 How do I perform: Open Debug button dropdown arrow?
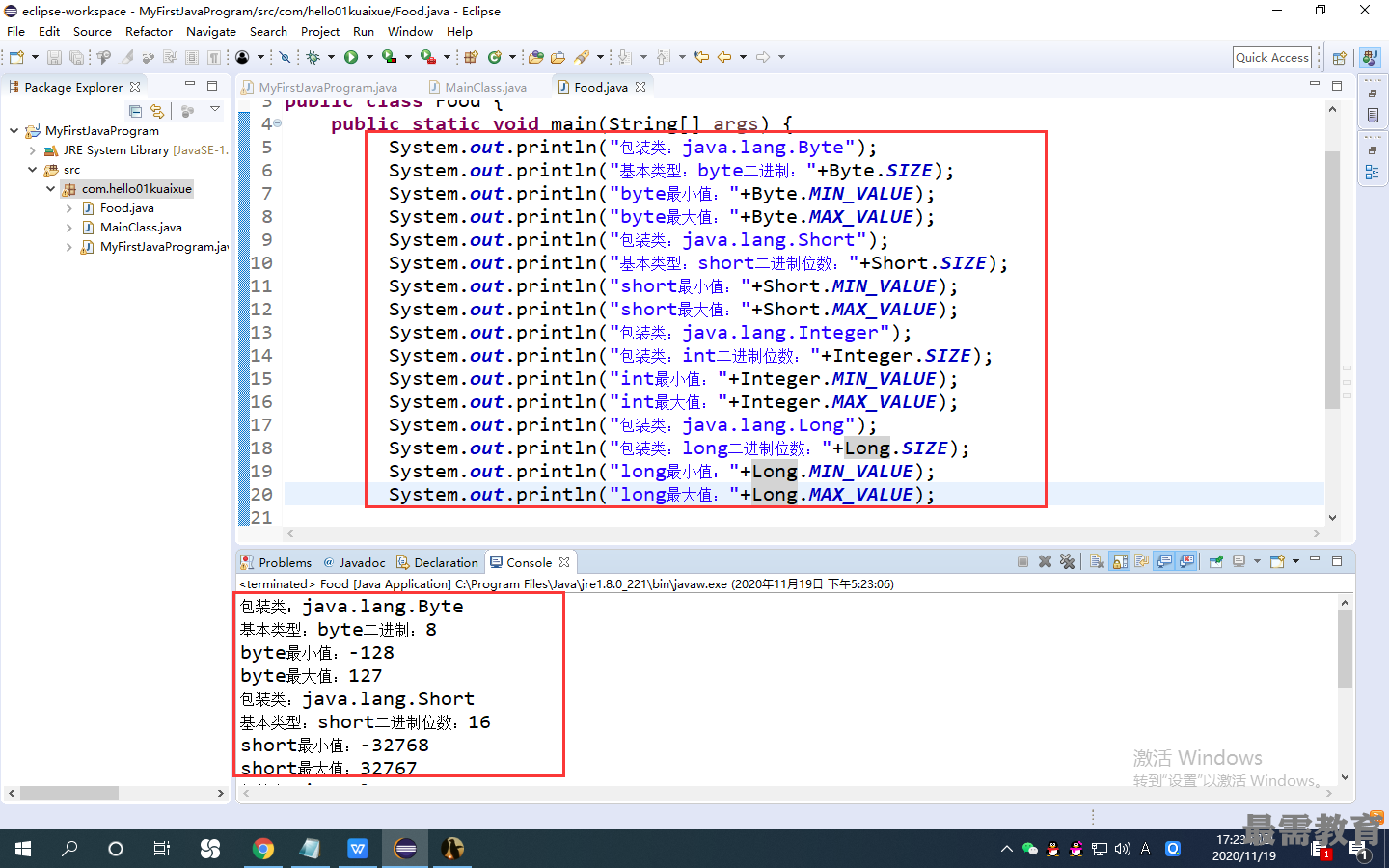point(331,57)
